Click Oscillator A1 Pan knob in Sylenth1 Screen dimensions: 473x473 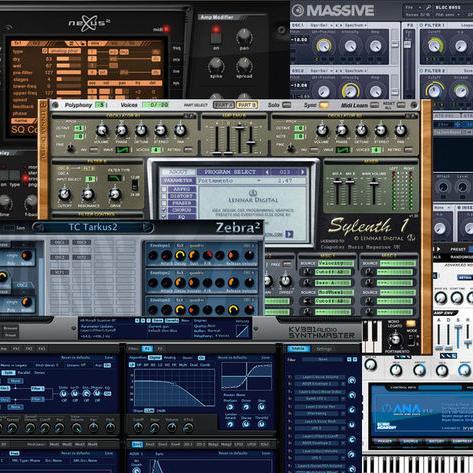pyautogui.click(x=180, y=131)
